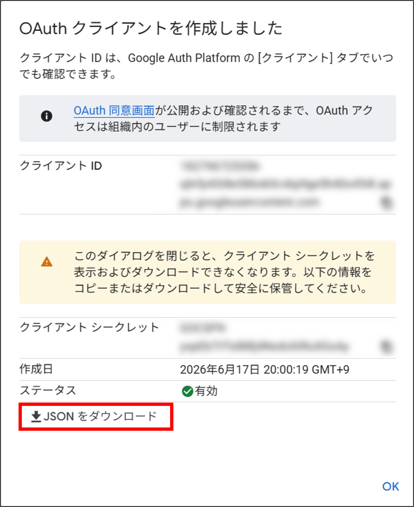Click the download arrow icon beside JSON
Viewport: 414px width, 507px height.
[36, 417]
